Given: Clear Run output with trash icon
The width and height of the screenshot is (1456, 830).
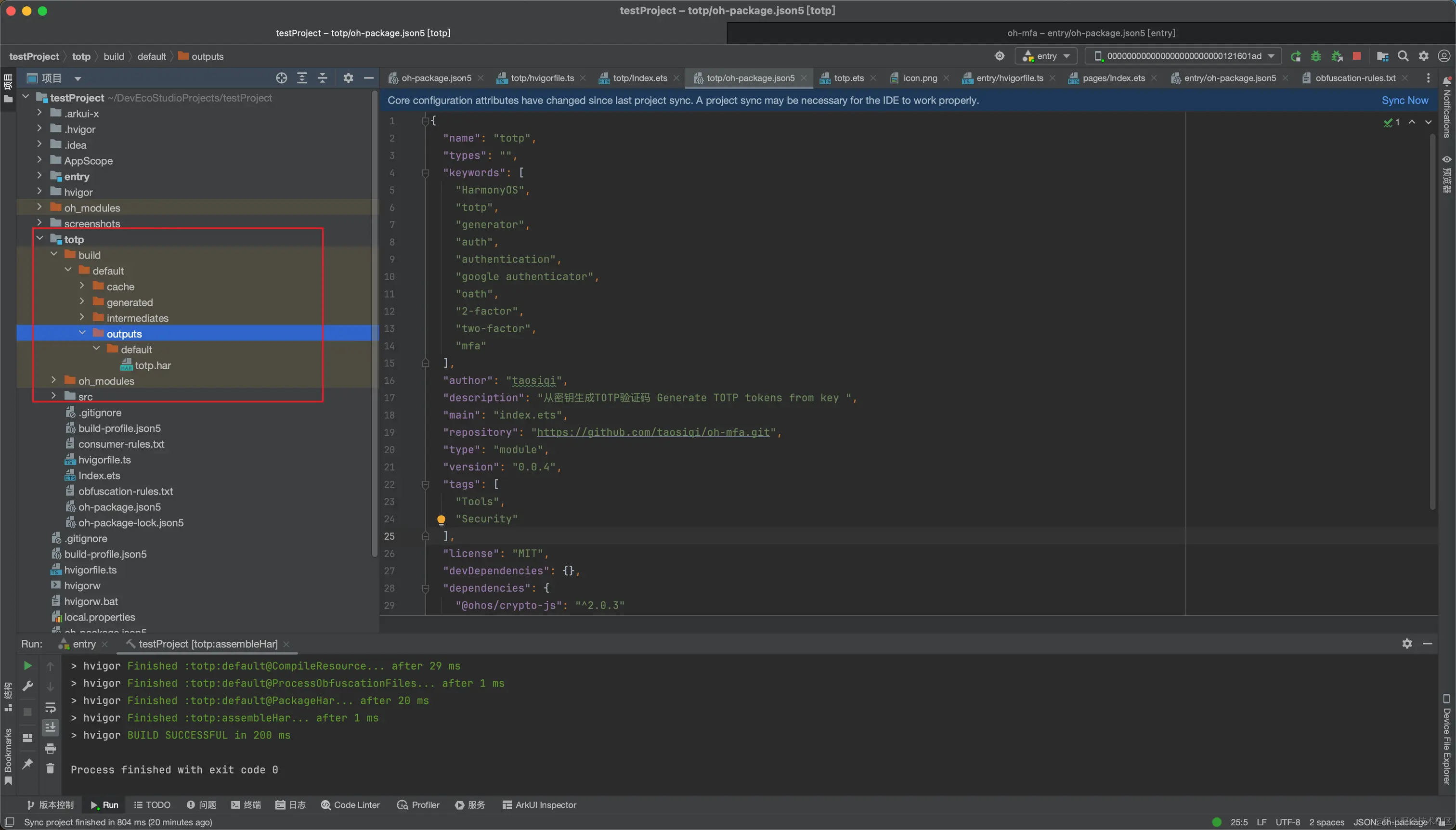Looking at the screenshot, I should (50, 768).
